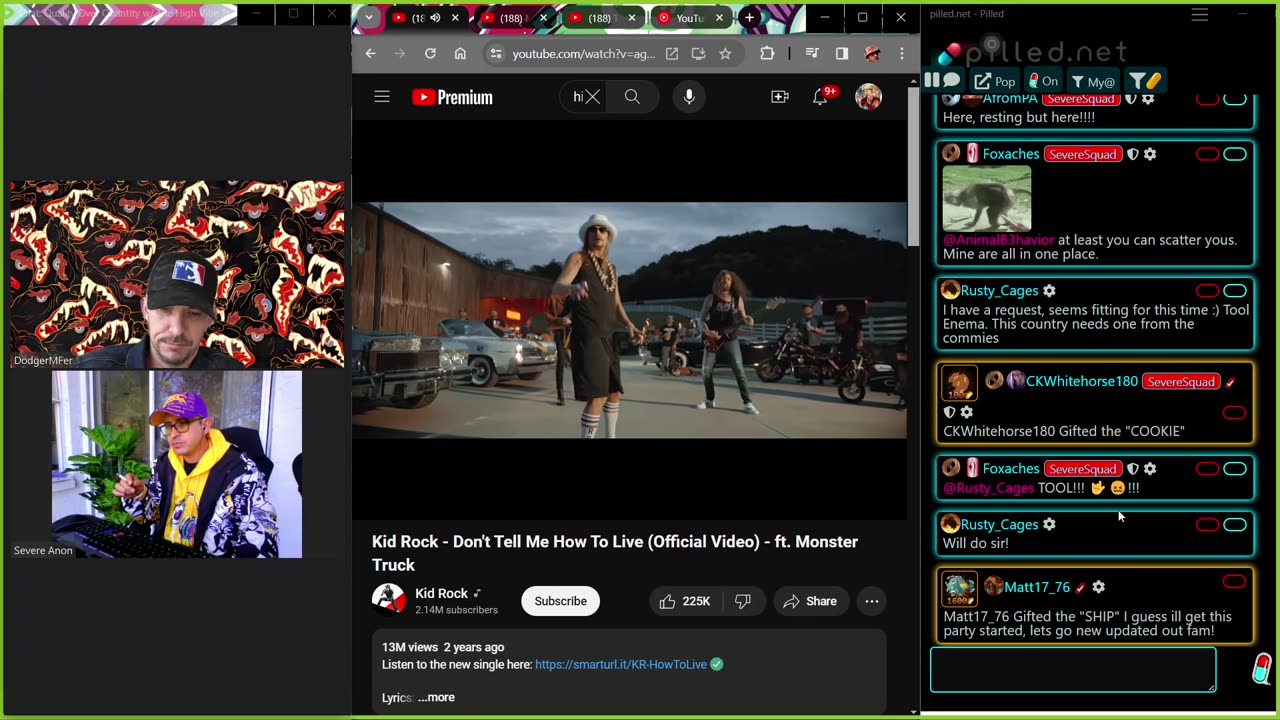Toggle the pill filter in chat toolbar
The height and width of the screenshot is (720, 1280).
pos(1145,81)
